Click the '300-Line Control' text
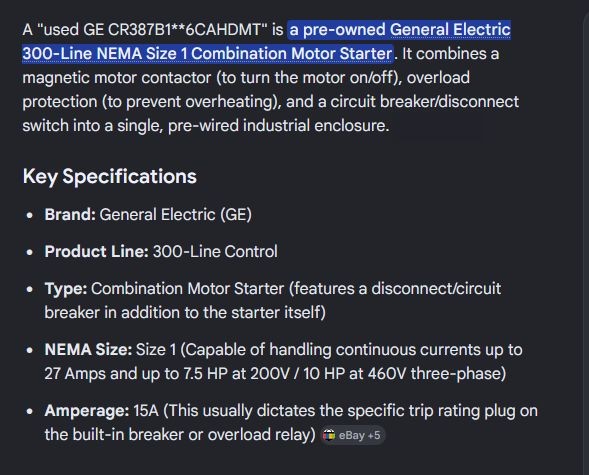 click(215, 251)
